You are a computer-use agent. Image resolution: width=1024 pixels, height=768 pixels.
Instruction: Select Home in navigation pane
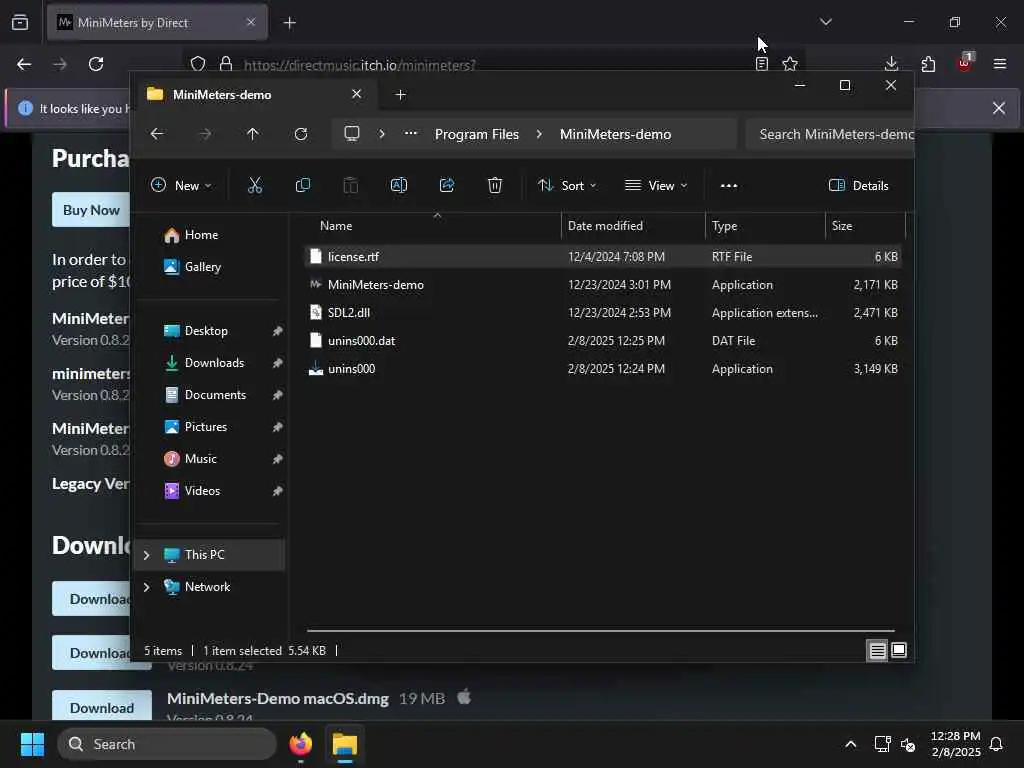[201, 235]
